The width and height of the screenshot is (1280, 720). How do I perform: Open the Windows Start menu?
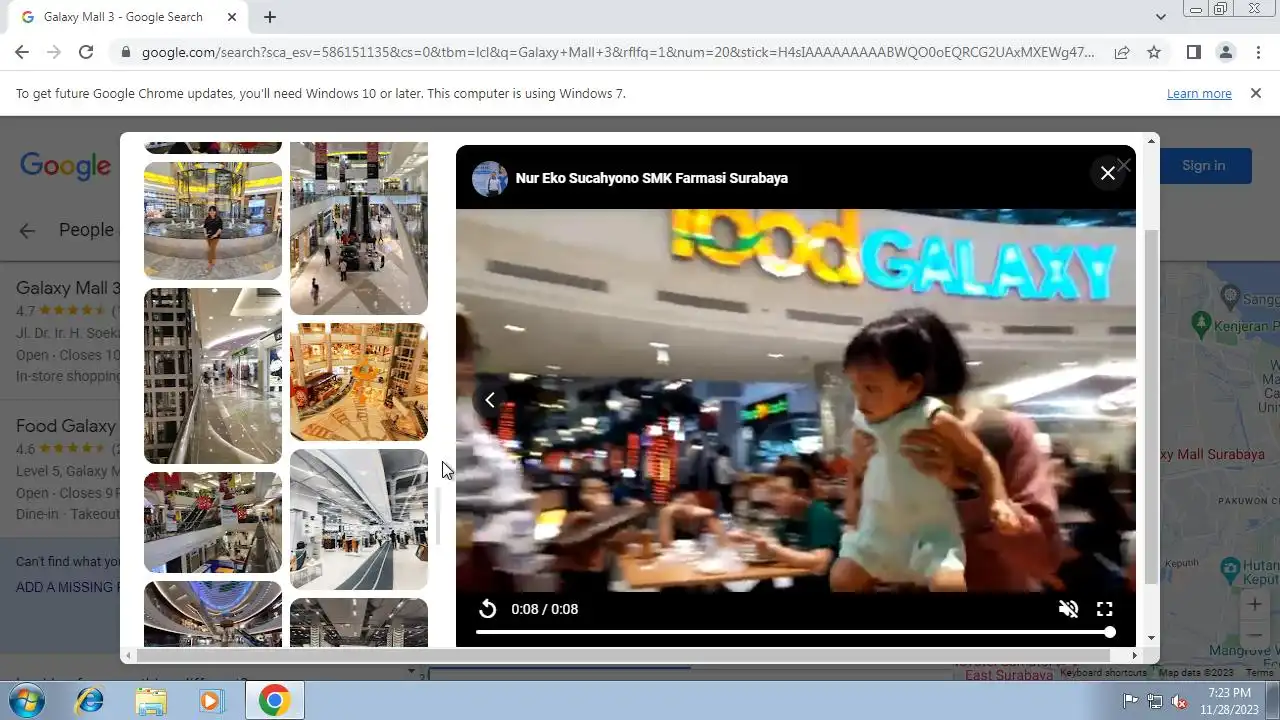click(26, 700)
